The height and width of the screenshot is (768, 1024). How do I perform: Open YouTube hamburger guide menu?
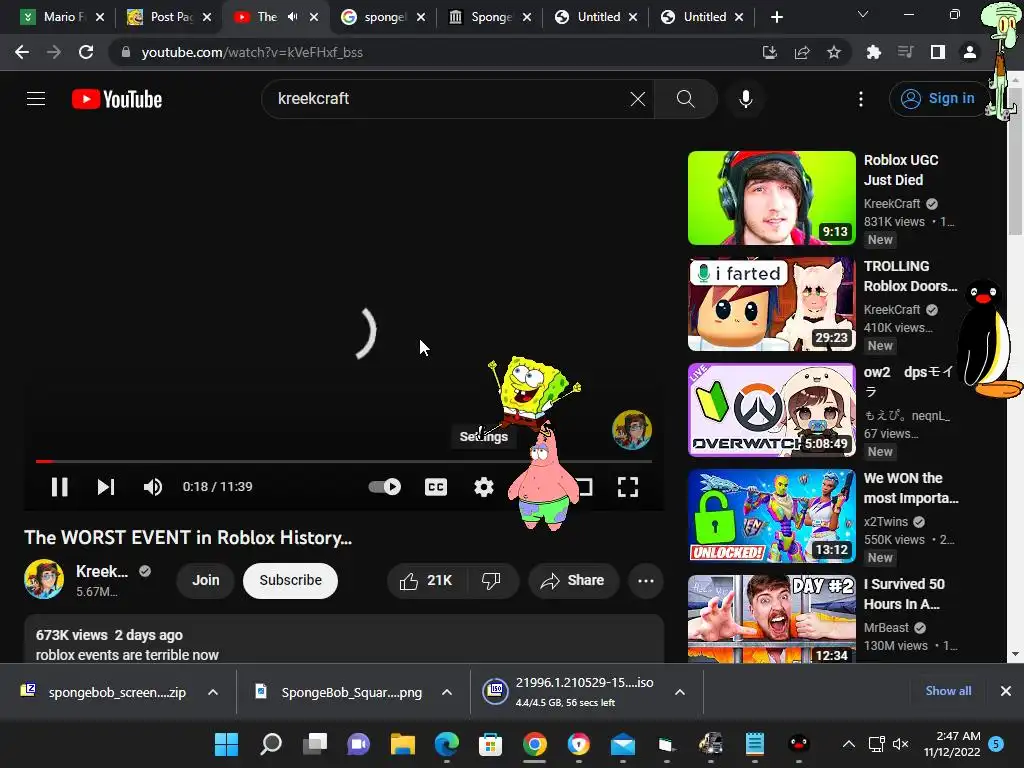click(x=36, y=99)
